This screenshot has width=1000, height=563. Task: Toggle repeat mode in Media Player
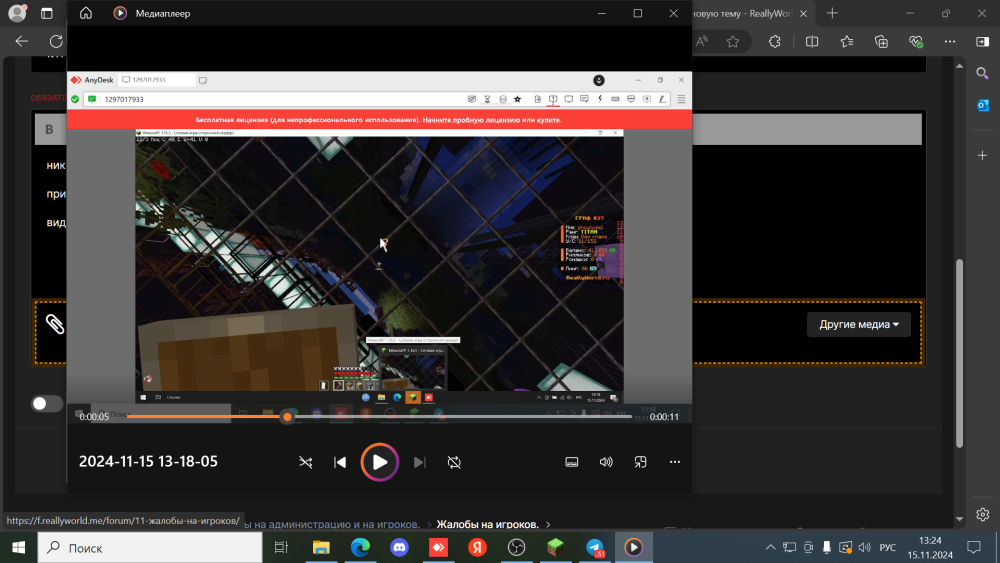[454, 462]
